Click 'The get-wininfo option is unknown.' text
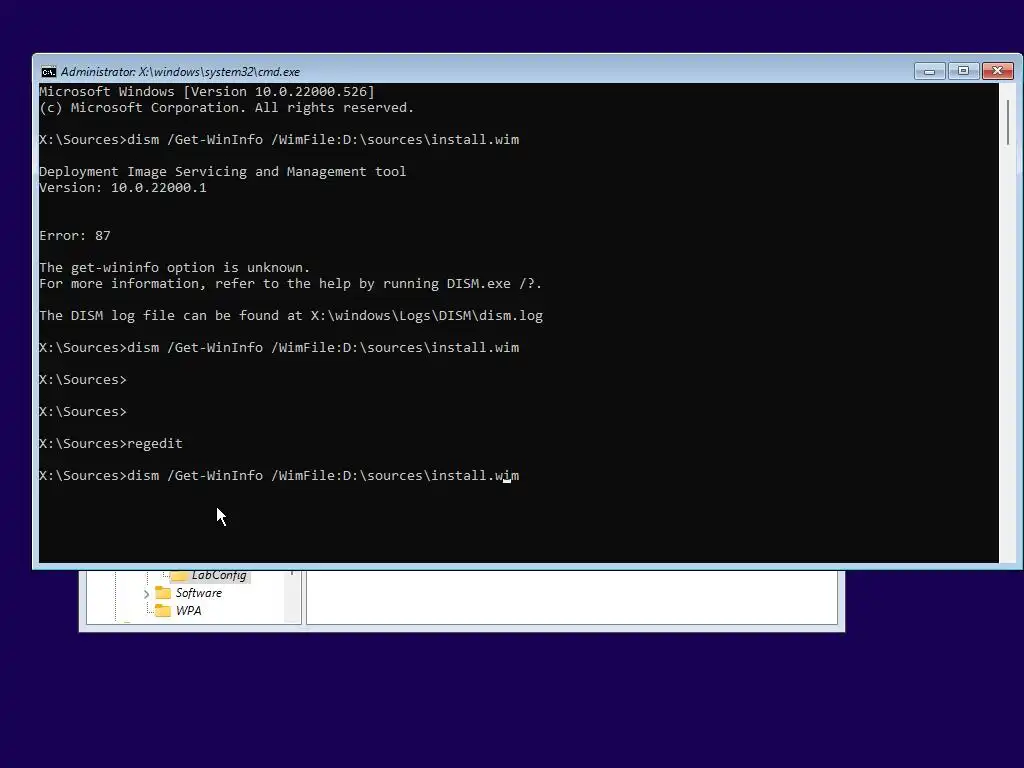1024x768 pixels. [174, 268]
